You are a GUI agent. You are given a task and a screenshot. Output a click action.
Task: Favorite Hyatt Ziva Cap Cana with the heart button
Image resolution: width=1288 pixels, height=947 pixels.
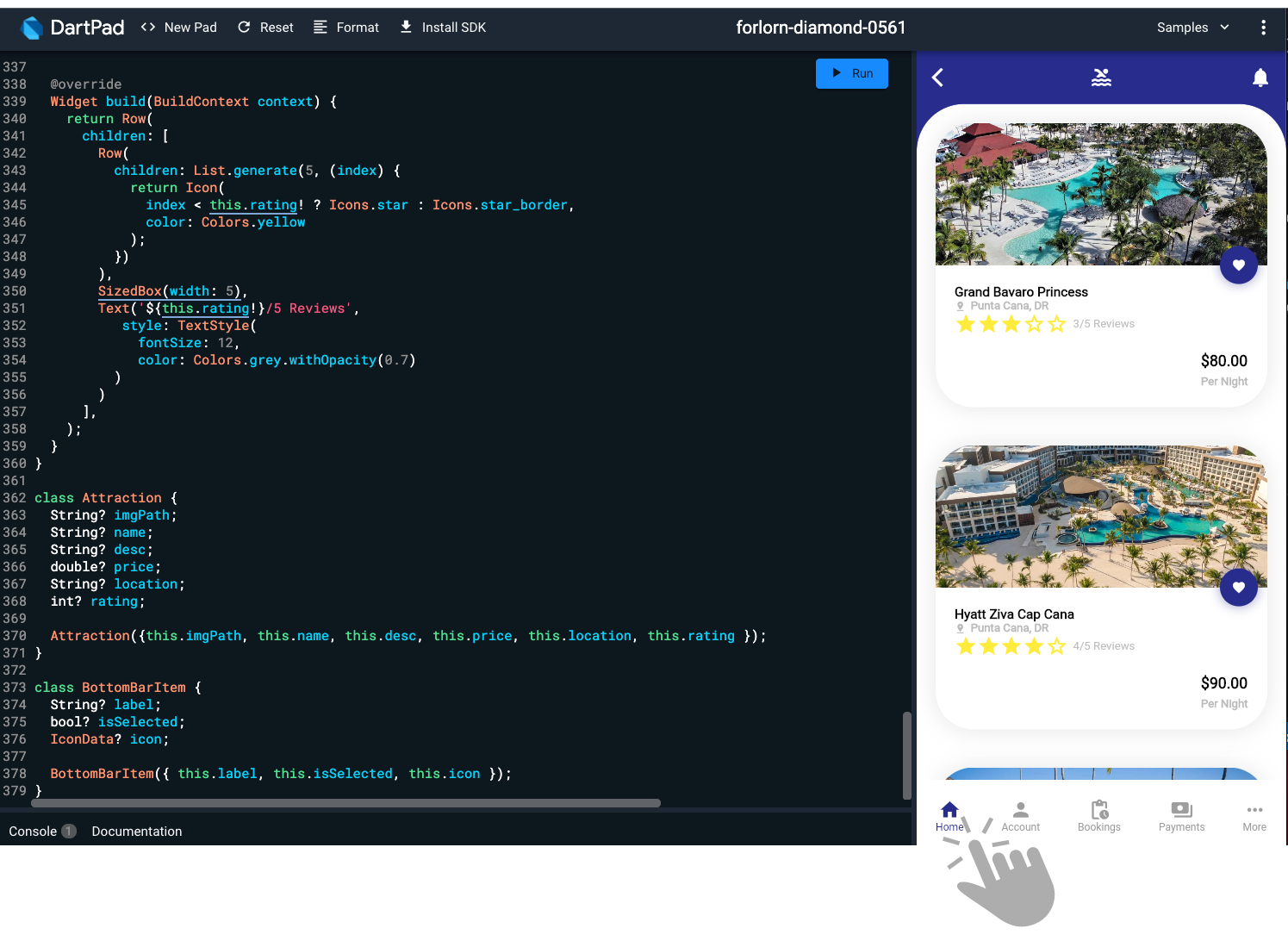coord(1238,588)
